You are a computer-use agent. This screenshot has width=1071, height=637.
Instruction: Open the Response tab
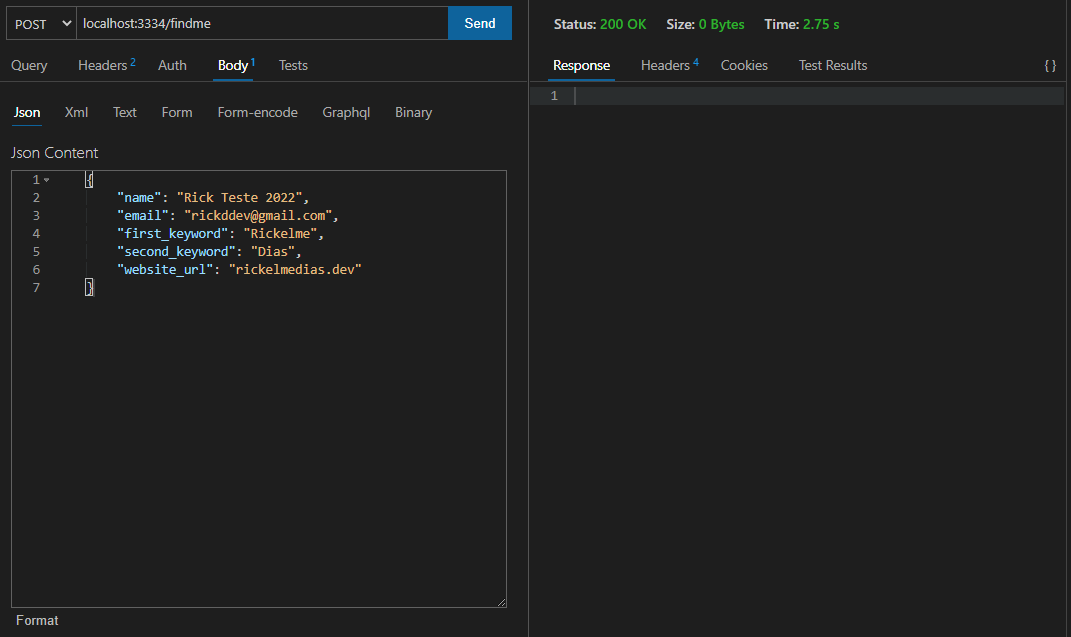581,66
